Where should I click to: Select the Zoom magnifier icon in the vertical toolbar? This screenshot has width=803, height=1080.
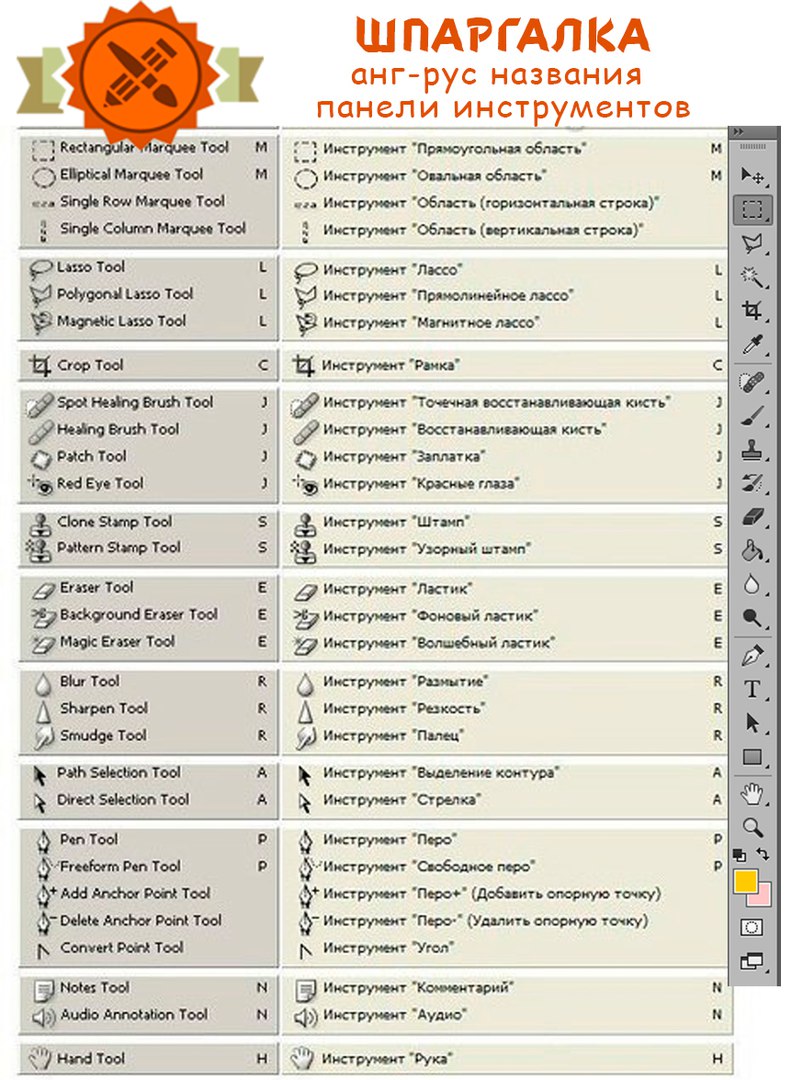click(x=753, y=827)
